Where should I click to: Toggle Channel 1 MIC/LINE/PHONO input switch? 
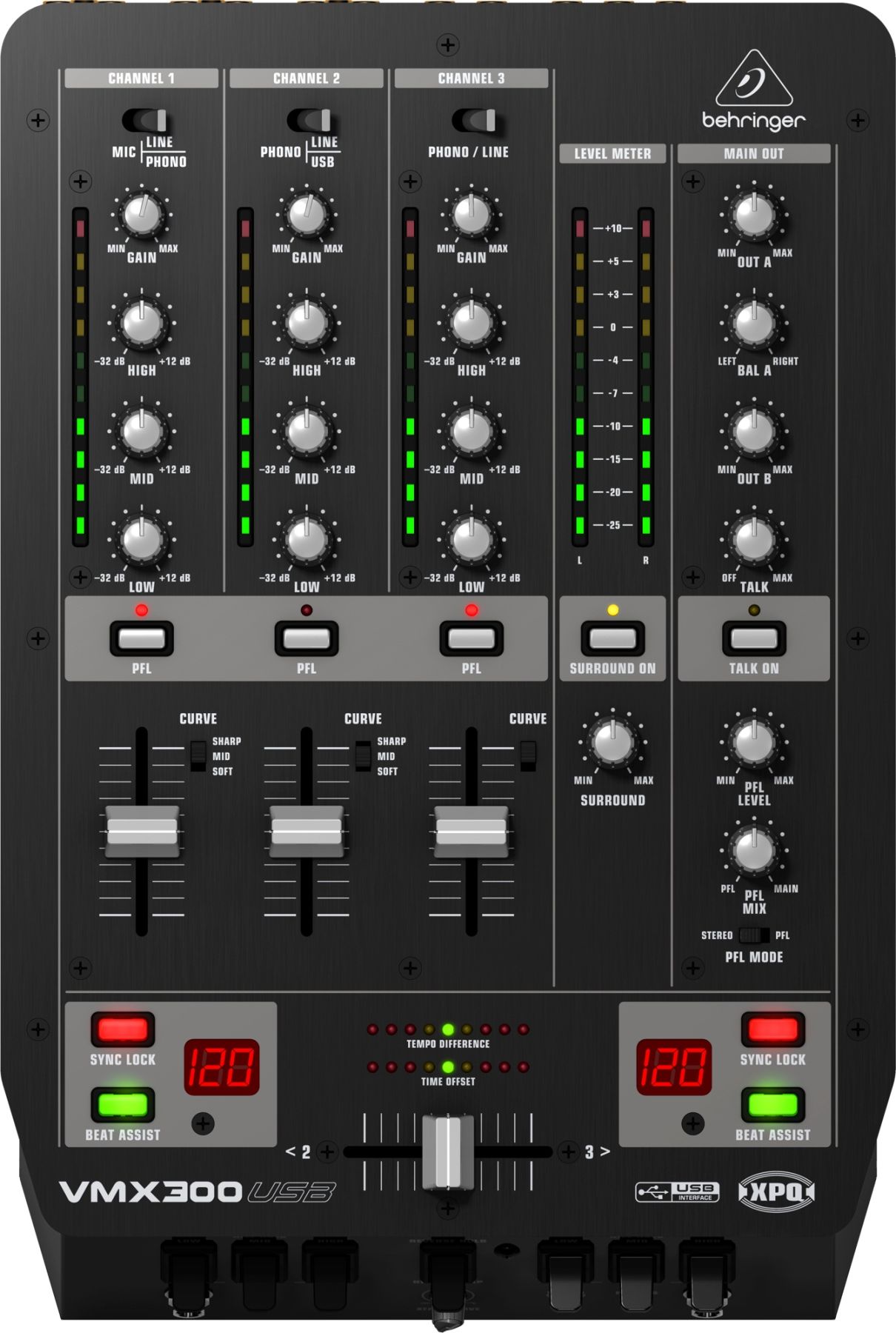click(x=145, y=121)
